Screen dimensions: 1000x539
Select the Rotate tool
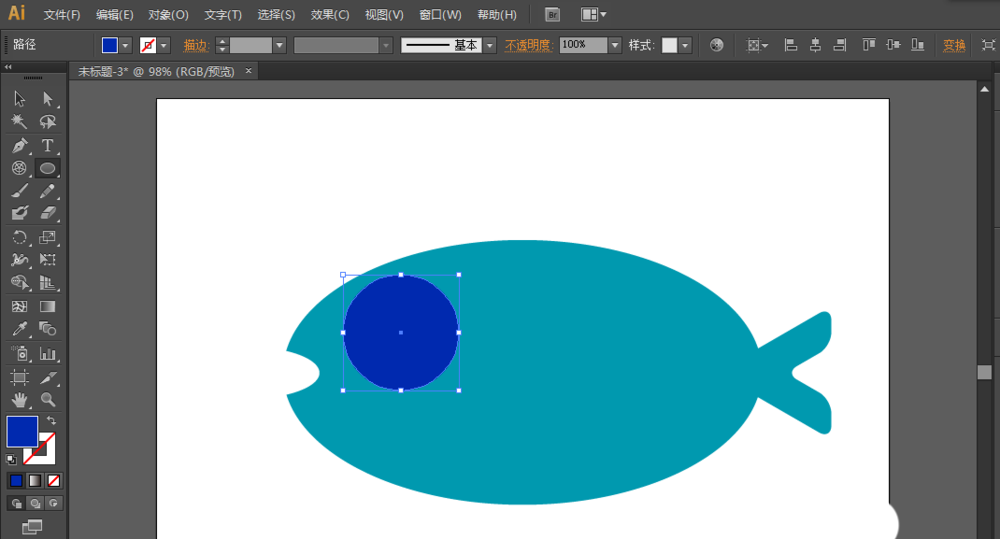tap(20, 237)
